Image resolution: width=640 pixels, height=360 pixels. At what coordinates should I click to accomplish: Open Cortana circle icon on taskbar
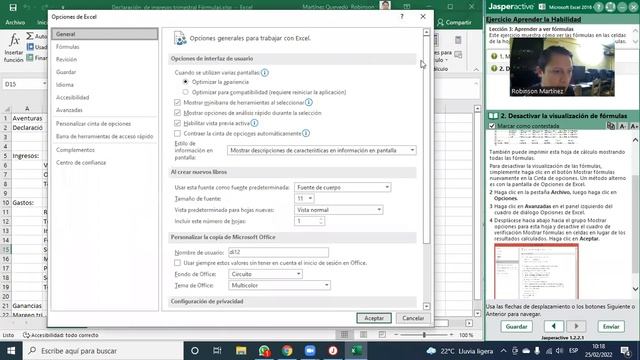tap(195, 351)
